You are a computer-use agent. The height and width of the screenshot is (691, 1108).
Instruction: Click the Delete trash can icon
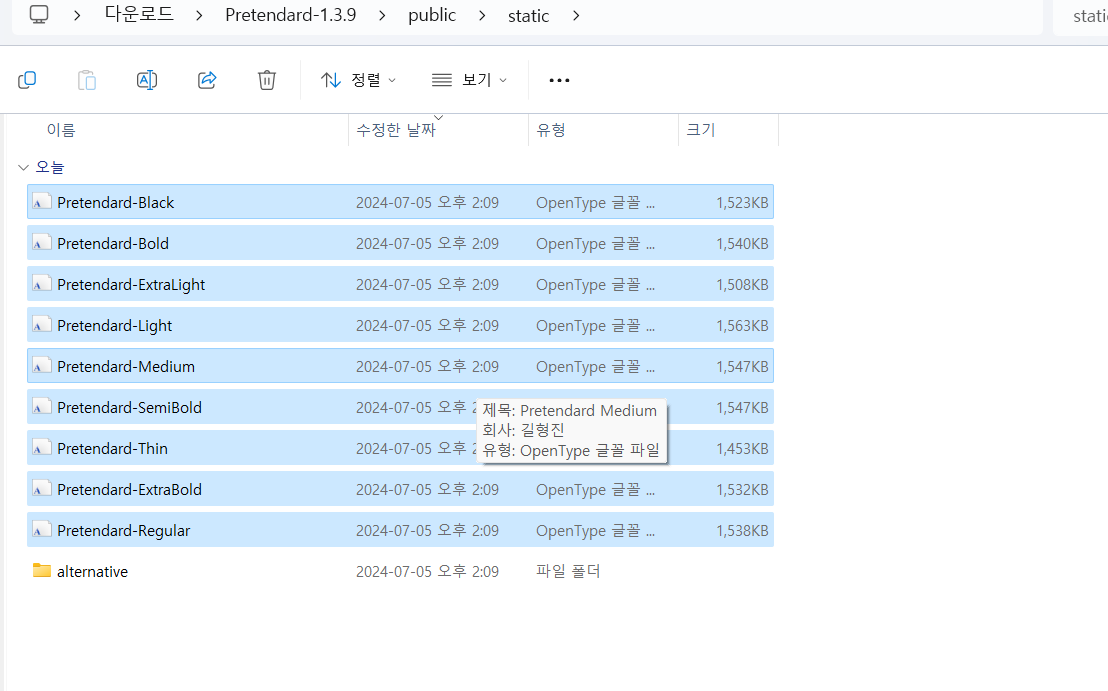266,80
